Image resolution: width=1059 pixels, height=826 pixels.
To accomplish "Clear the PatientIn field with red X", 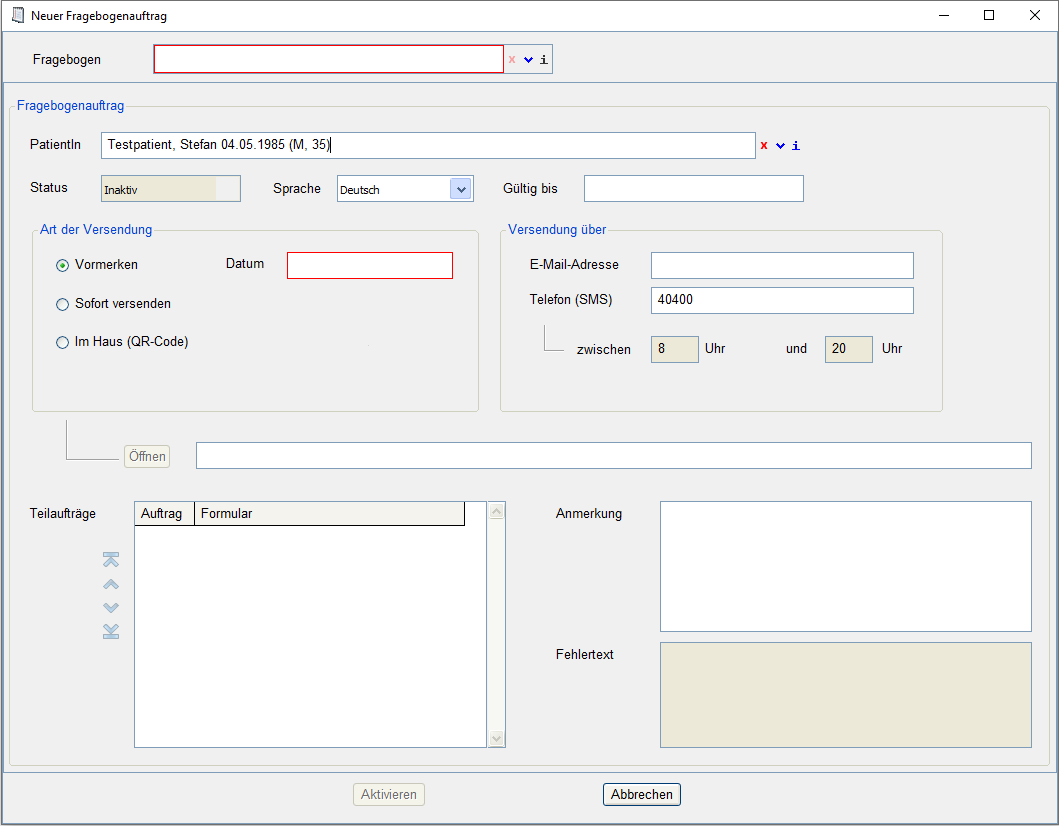I will tap(764, 146).
